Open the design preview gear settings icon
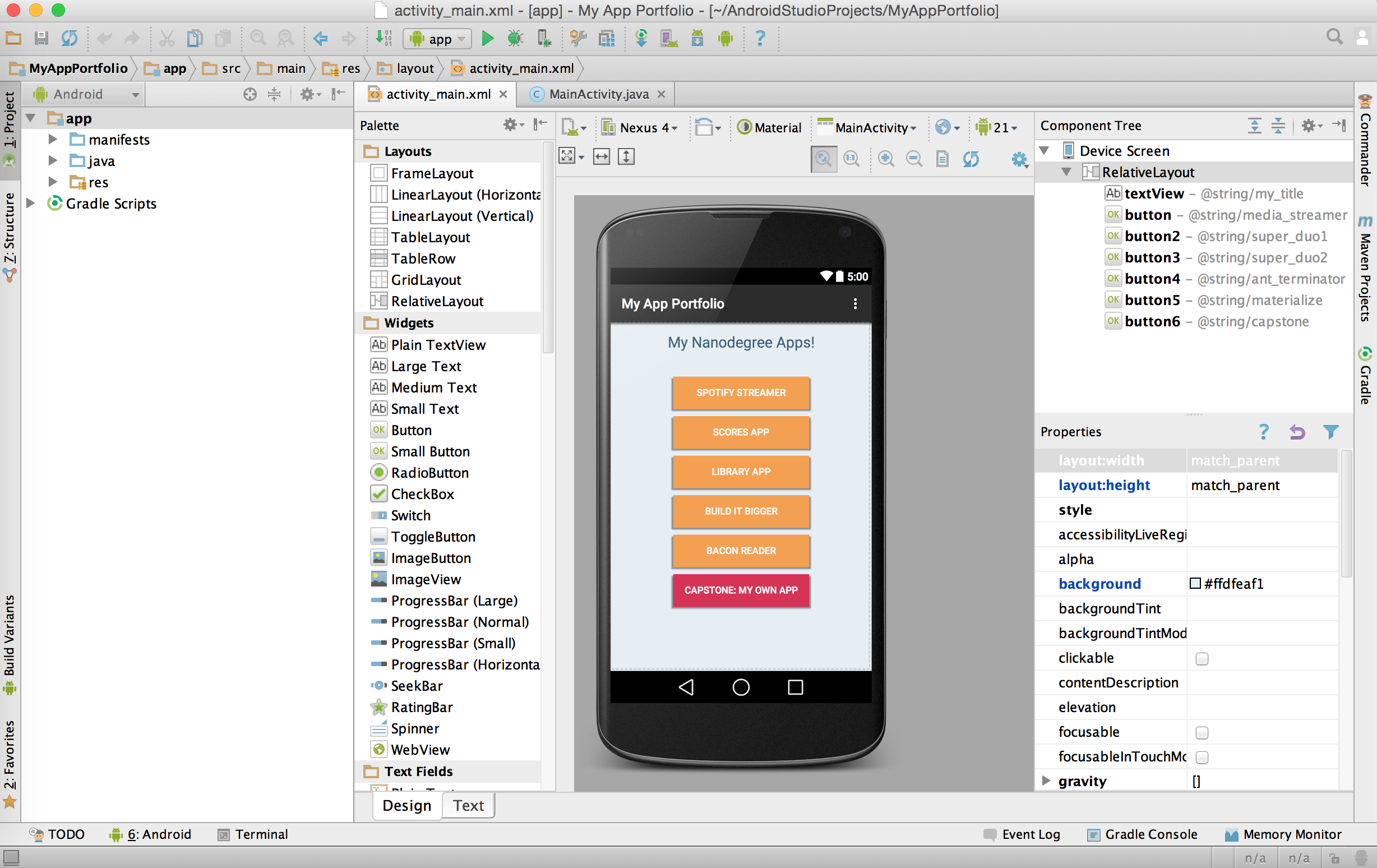This screenshot has height=868, width=1377. coord(1020,159)
